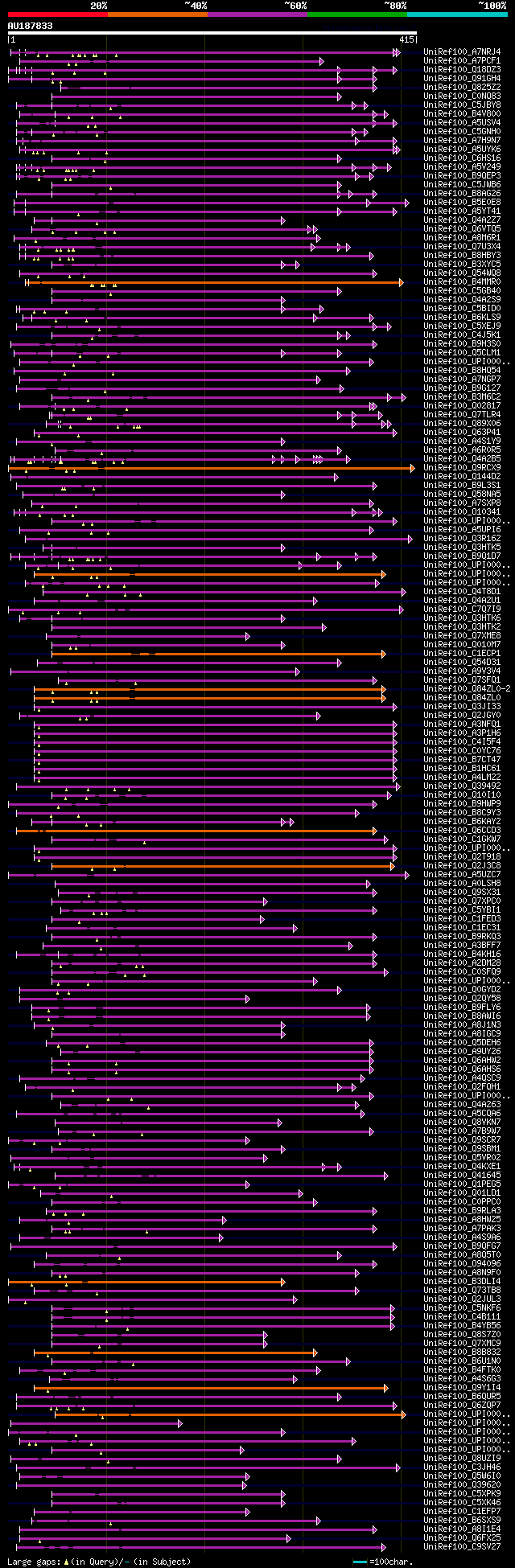Select the UniRef100_B3DLI4 label

pyautogui.click(x=463, y=1282)
